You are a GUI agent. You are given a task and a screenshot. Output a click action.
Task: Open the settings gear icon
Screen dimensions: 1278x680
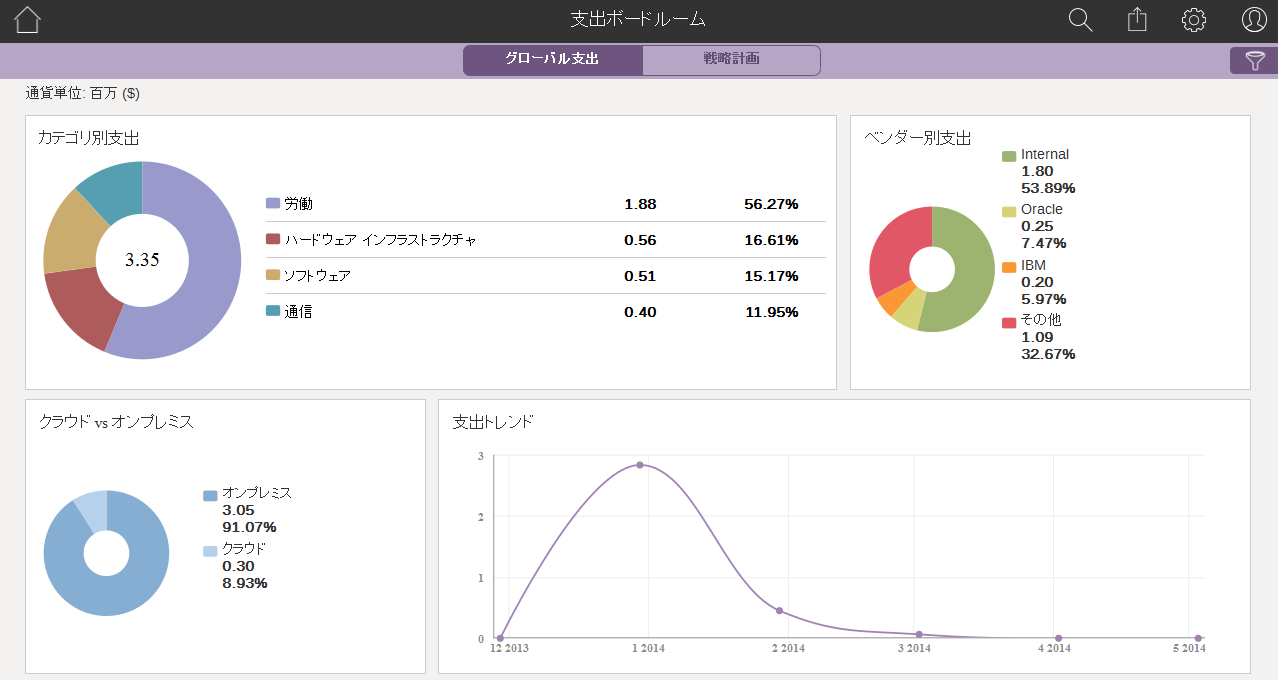click(1194, 20)
